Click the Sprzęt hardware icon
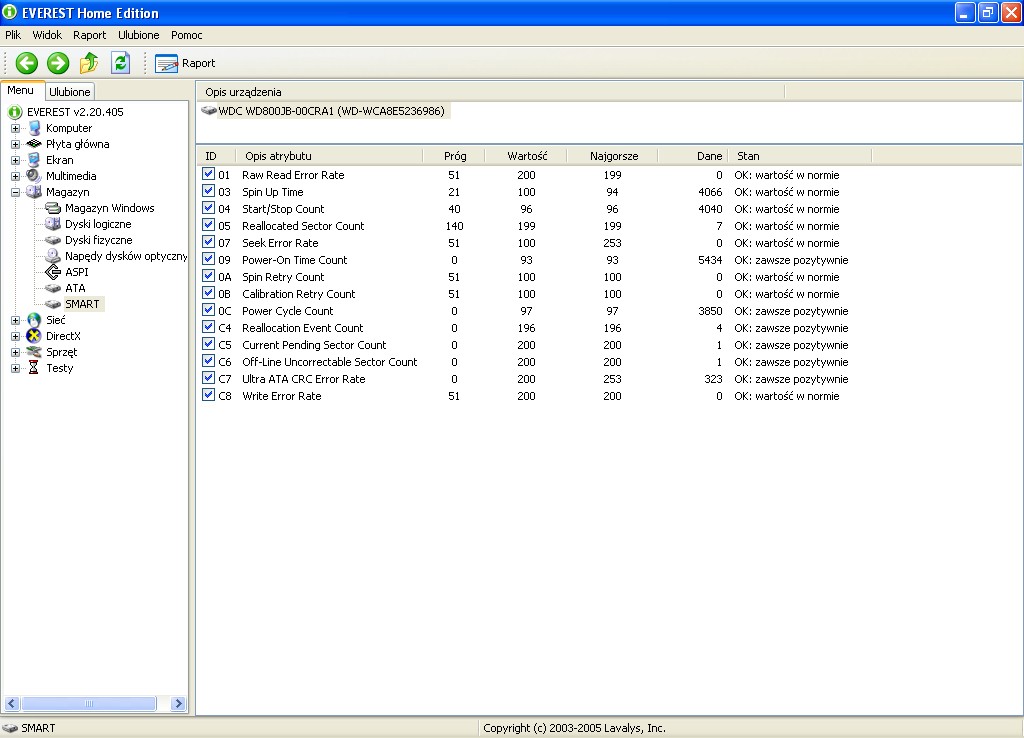 coord(34,352)
